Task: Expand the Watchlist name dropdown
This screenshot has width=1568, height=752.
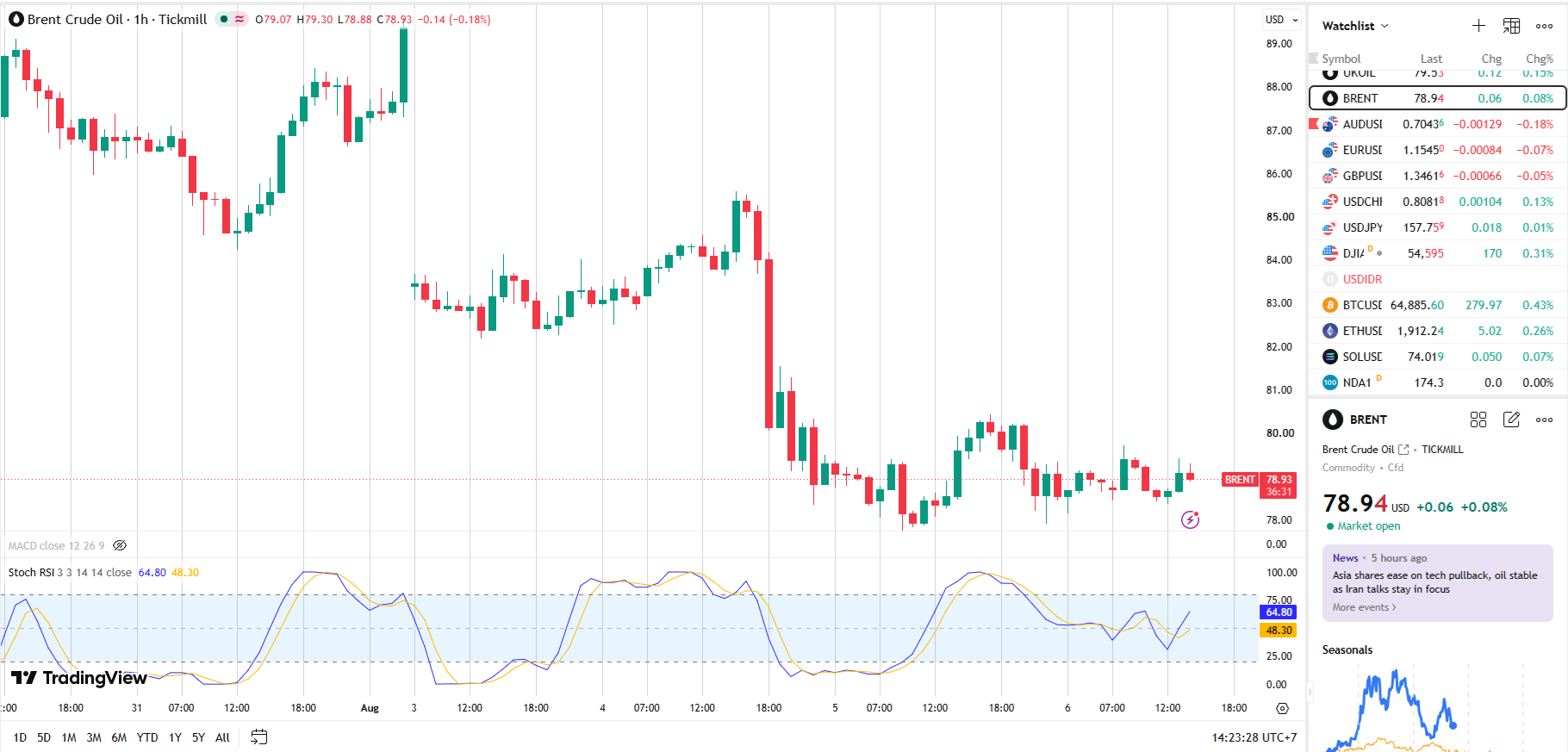Action: tap(1355, 26)
